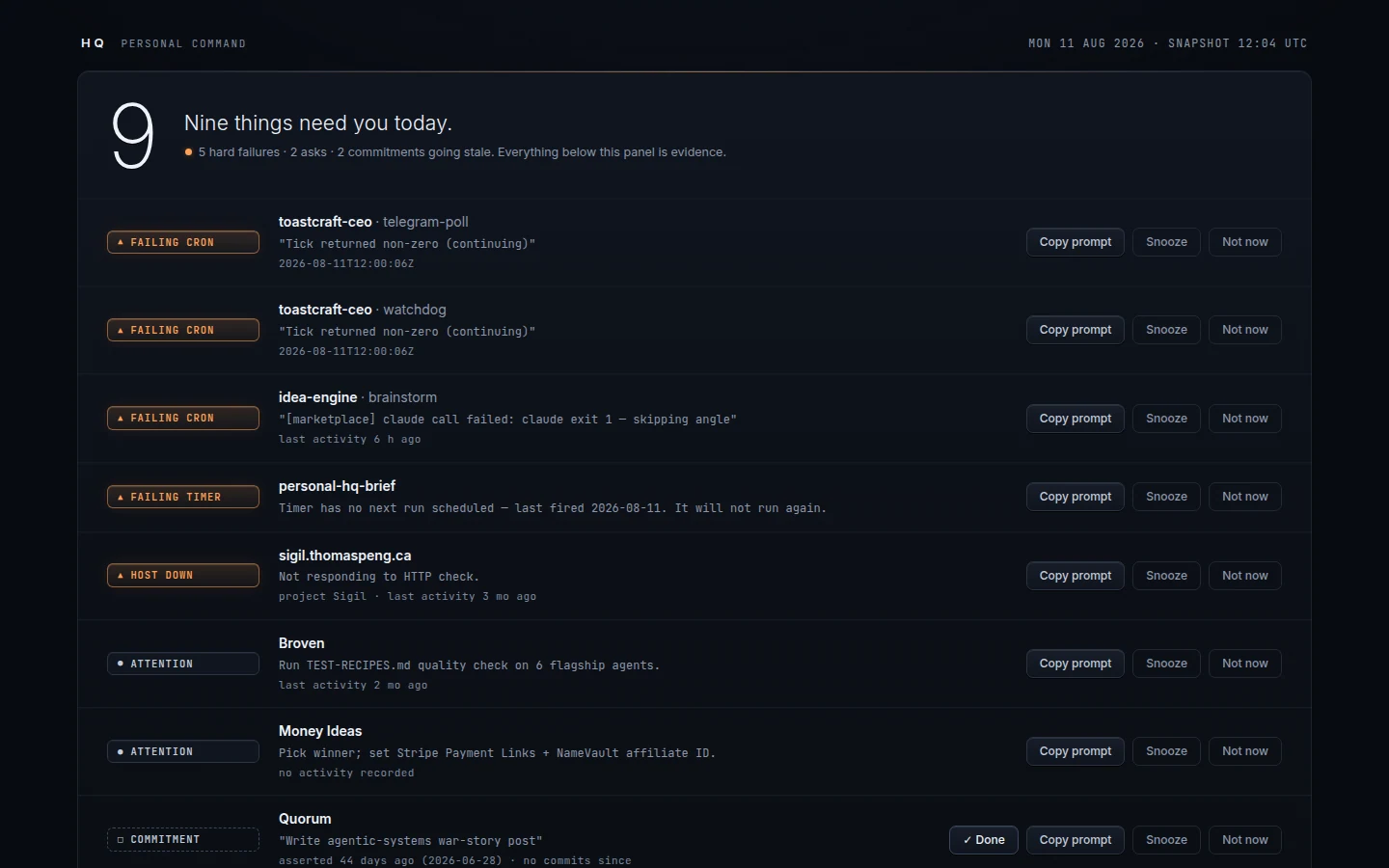
Task: Click the COMMITMENT badge for Quorum
Action: 183,839
